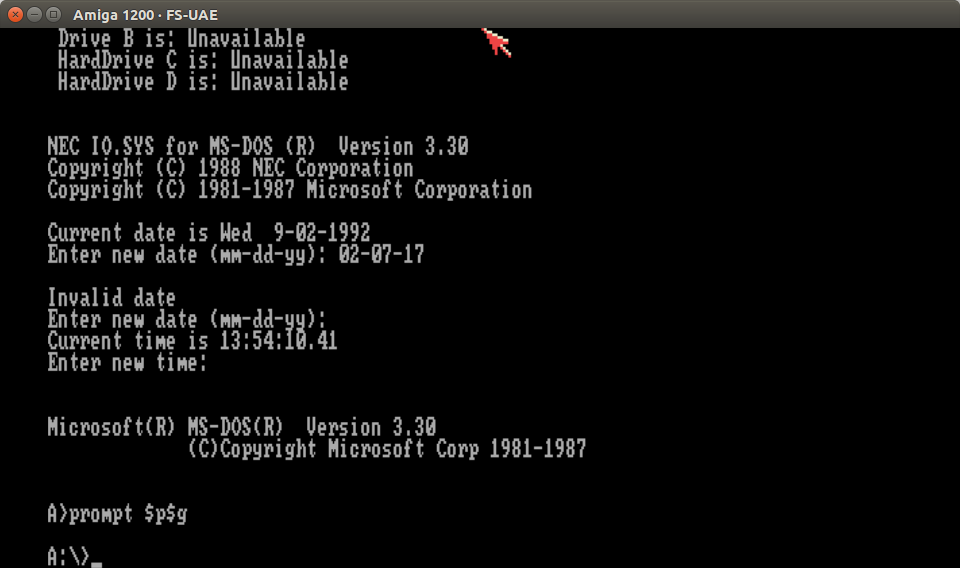Image resolution: width=960 pixels, height=568 pixels.
Task: Click the 1981-1987 Microsoft Corporation copyright line
Action: click(290, 190)
